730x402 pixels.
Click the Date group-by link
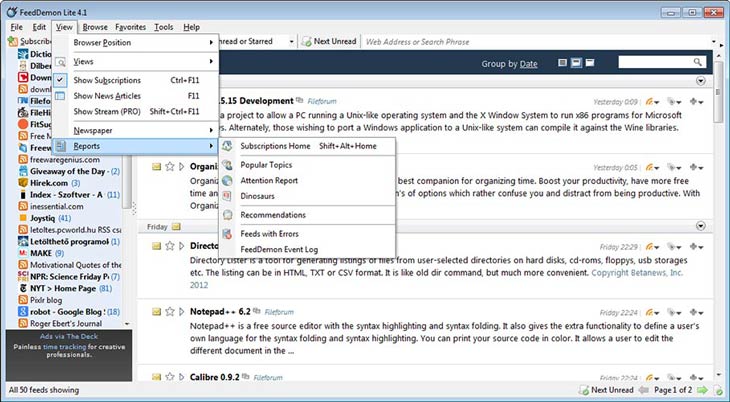(x=528, y=64)
